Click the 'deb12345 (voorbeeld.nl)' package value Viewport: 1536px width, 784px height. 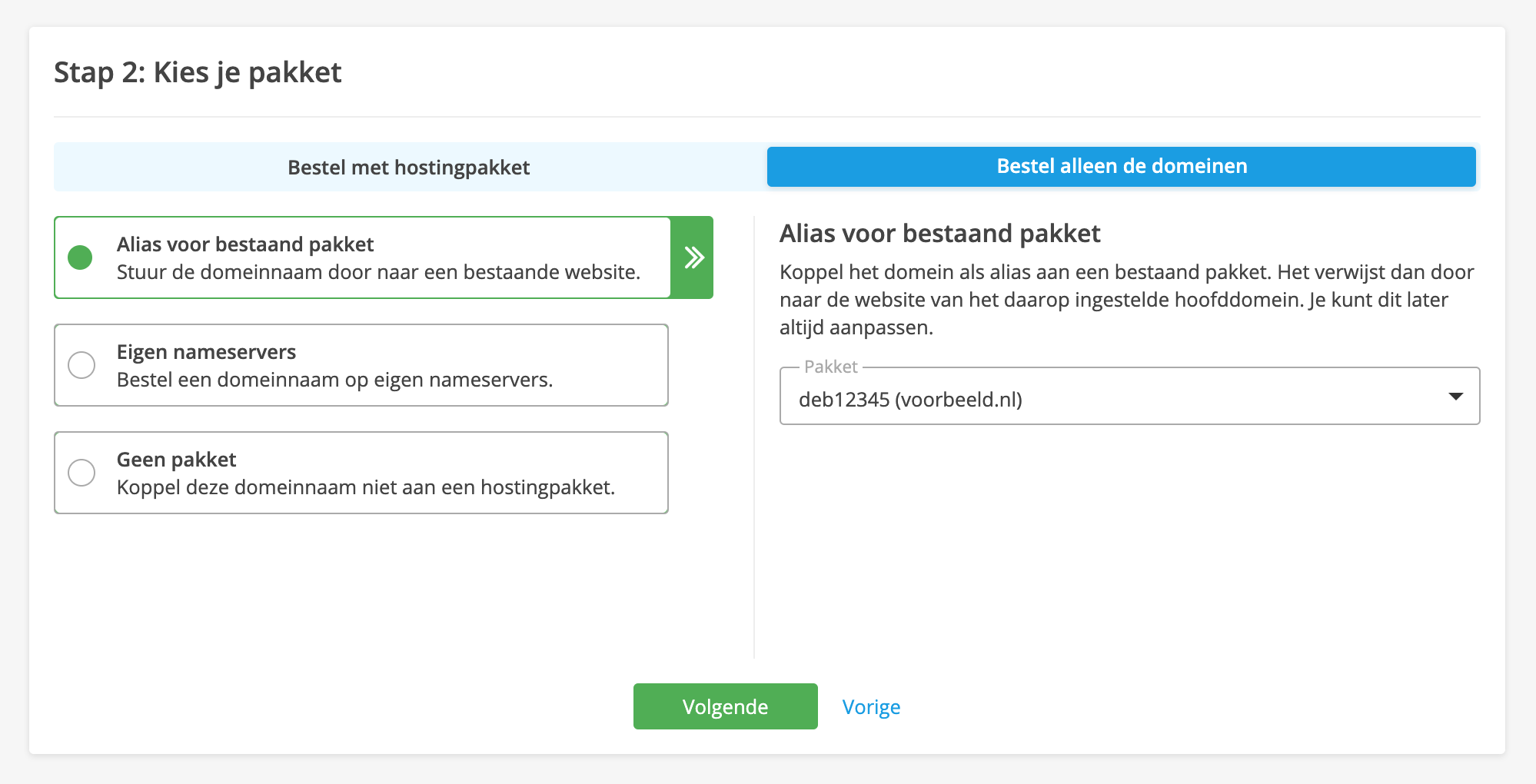click(910, 400)
